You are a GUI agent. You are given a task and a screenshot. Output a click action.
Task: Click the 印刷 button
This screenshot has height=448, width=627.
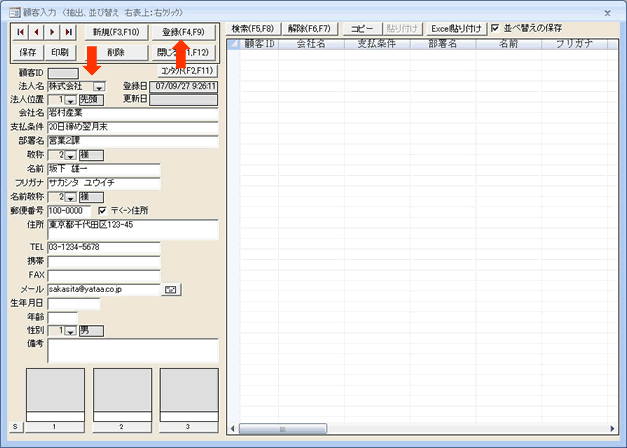(x=60, y=52)
